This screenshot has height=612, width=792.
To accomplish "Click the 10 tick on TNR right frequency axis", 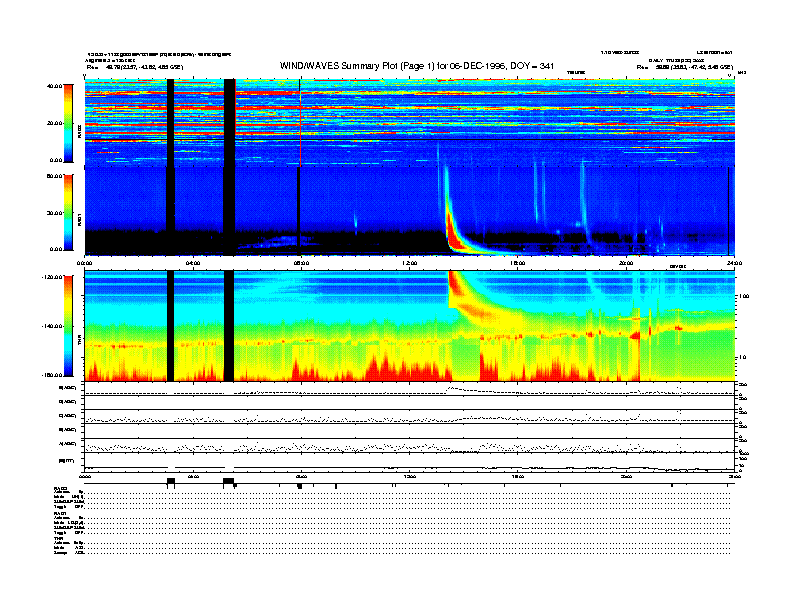I will click(743, 357).
